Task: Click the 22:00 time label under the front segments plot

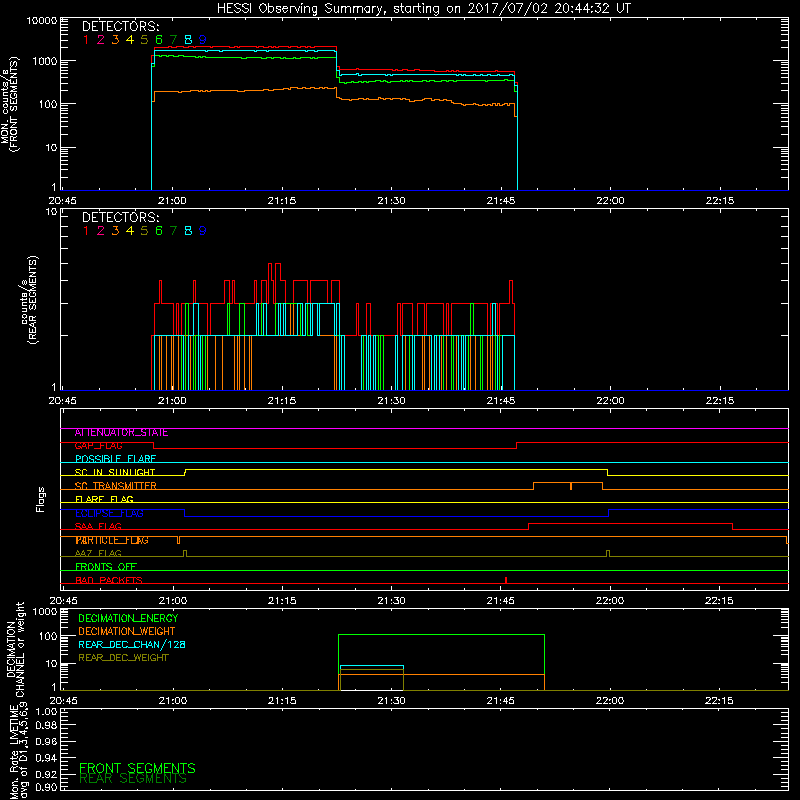Action: tap(610, 201)
